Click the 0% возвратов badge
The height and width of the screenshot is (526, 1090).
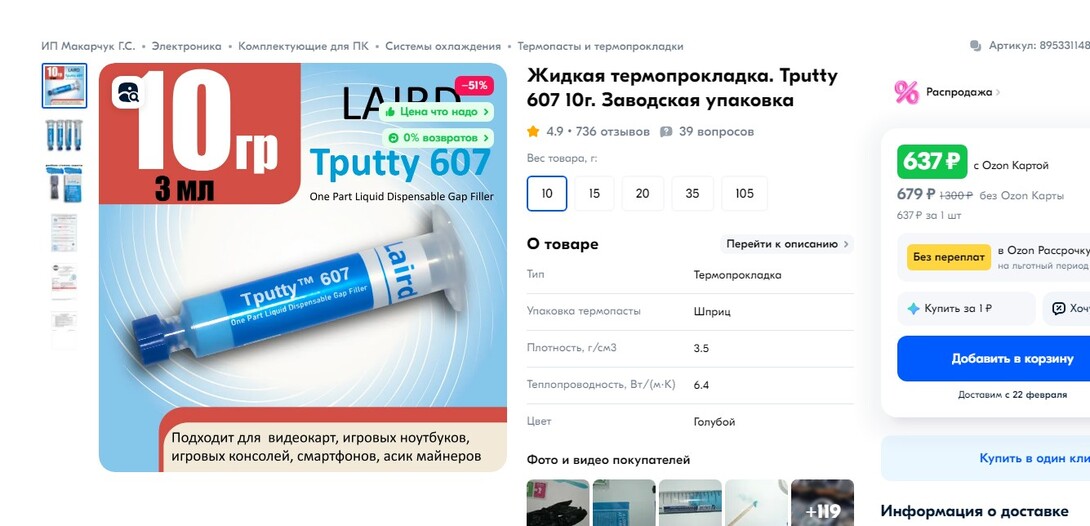(436, 138)
